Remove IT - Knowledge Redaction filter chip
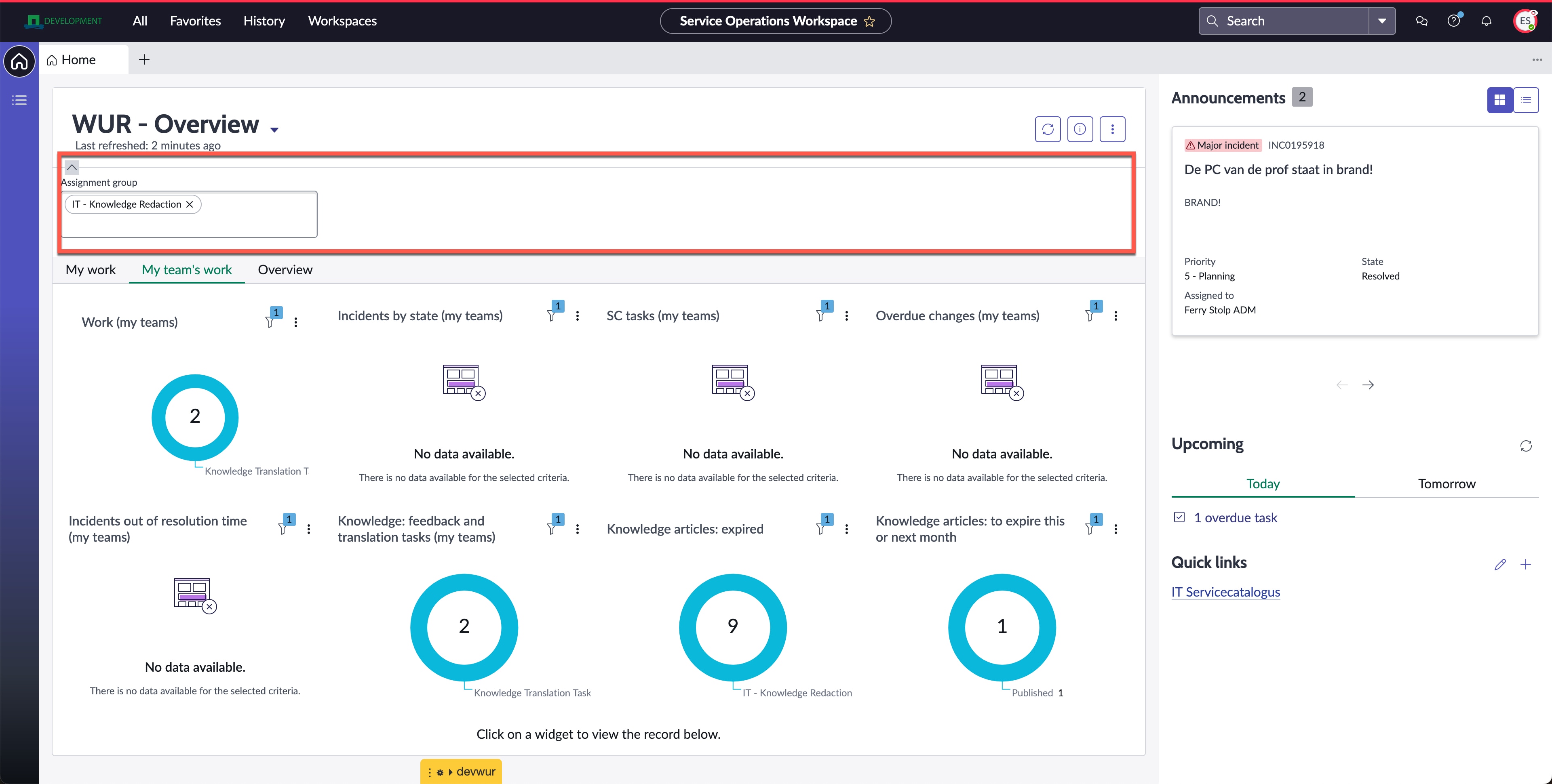Screen dimensions: 1552x784 pos(190,204)
